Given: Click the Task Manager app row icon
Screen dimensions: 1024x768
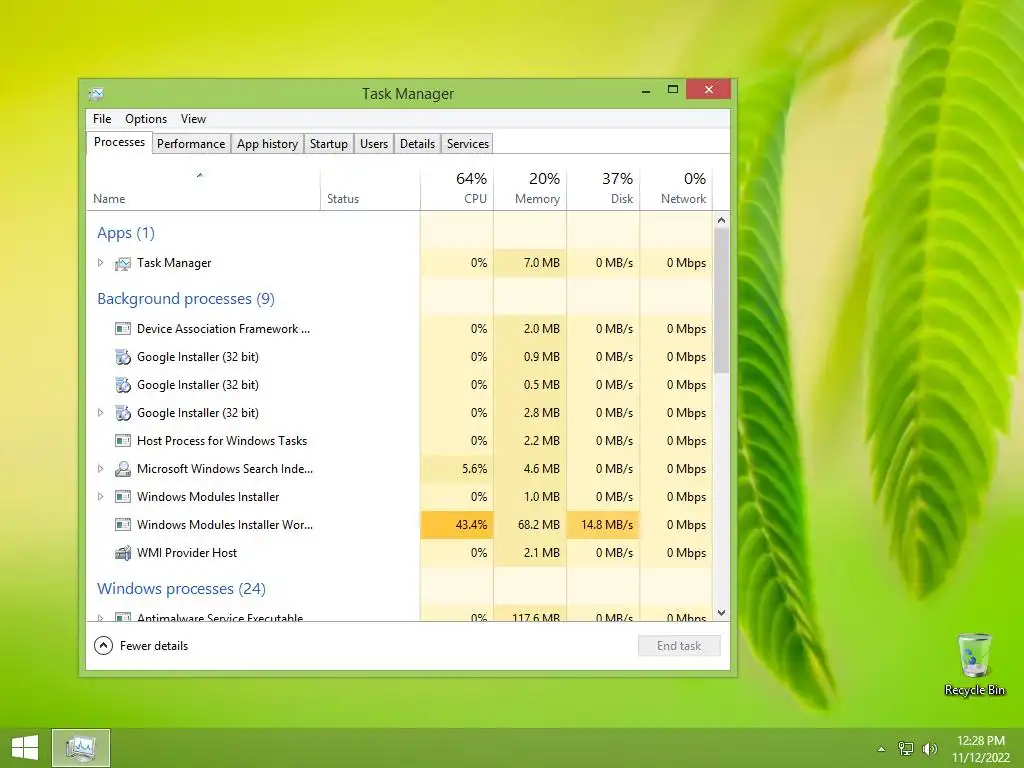Looking at the screenshot, I should (x=123, y=263).
